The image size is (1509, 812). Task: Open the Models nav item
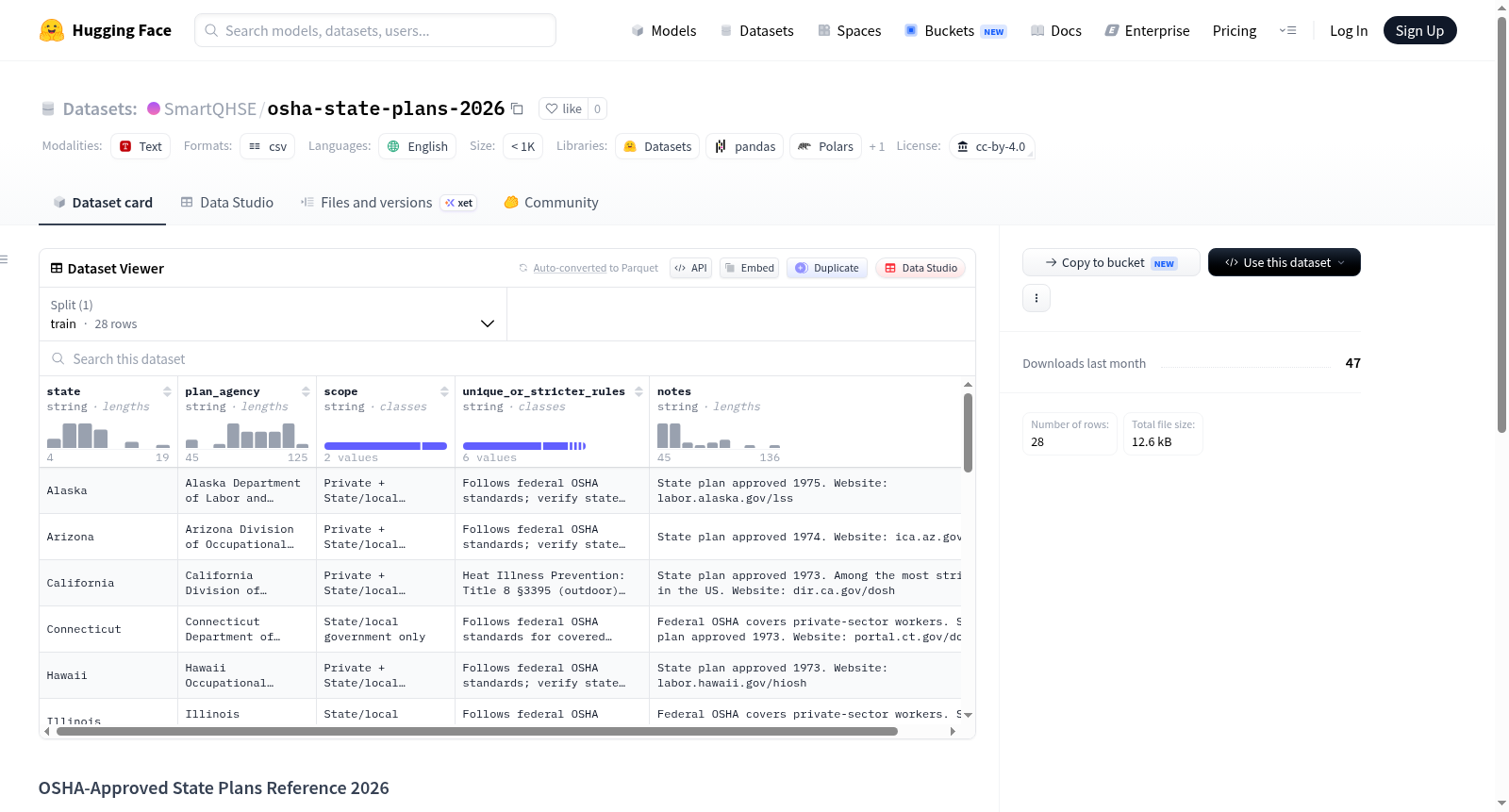(664, 30)
